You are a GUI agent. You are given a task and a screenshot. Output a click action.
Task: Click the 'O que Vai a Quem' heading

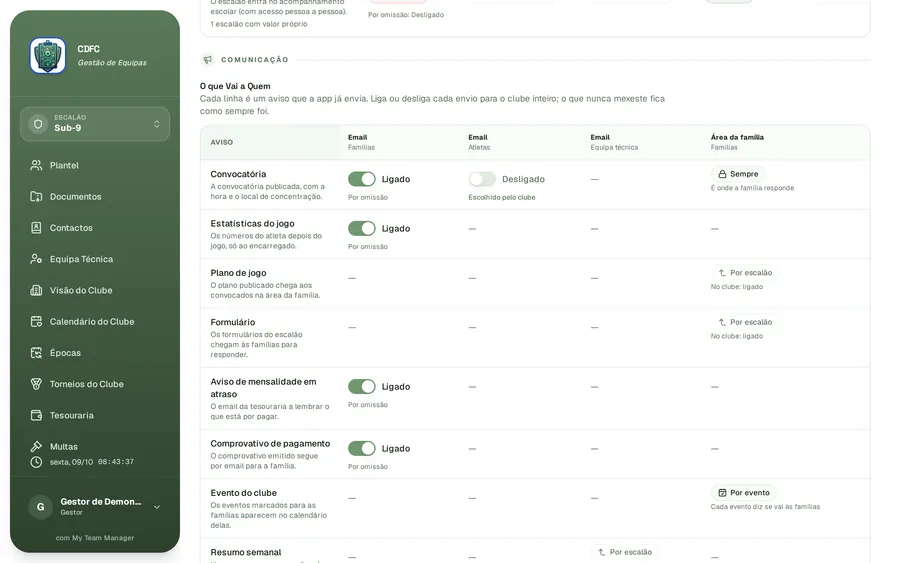[235, 86]
